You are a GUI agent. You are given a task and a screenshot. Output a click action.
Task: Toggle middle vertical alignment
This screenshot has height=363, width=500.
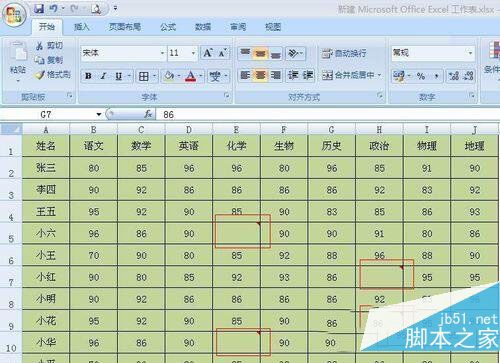tap(260, 53)
